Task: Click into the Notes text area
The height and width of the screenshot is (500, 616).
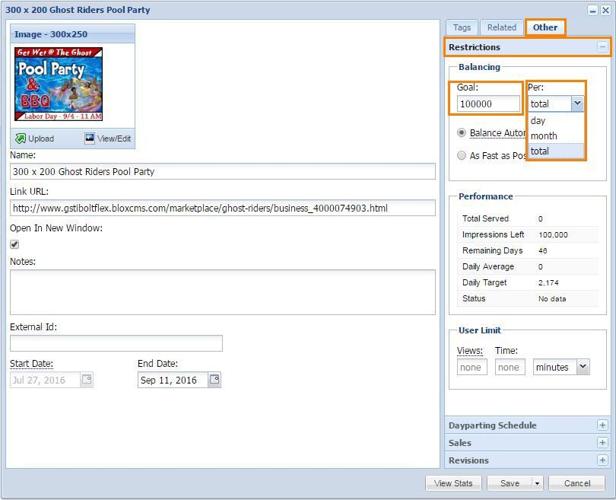Action: coord(223,292)
